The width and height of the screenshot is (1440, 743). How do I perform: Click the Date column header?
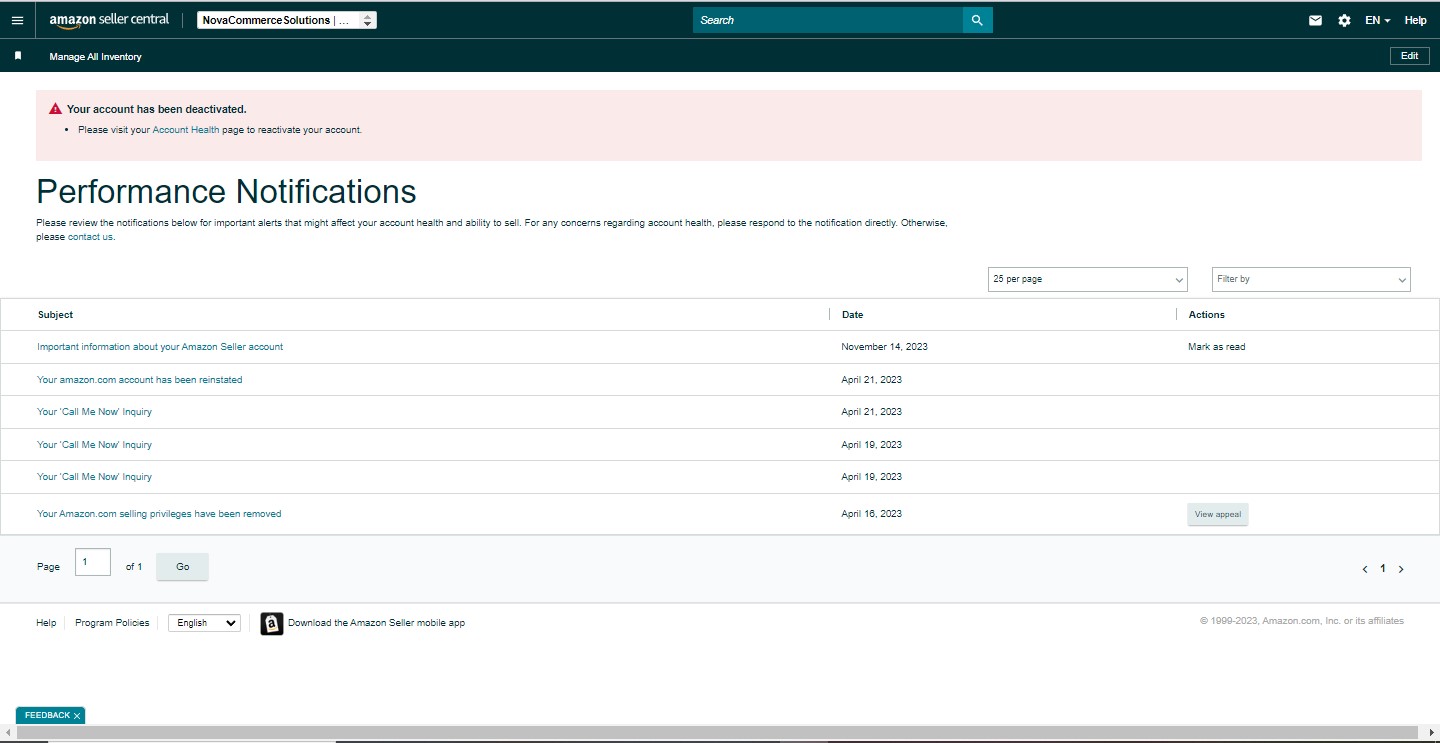point(852,314)
